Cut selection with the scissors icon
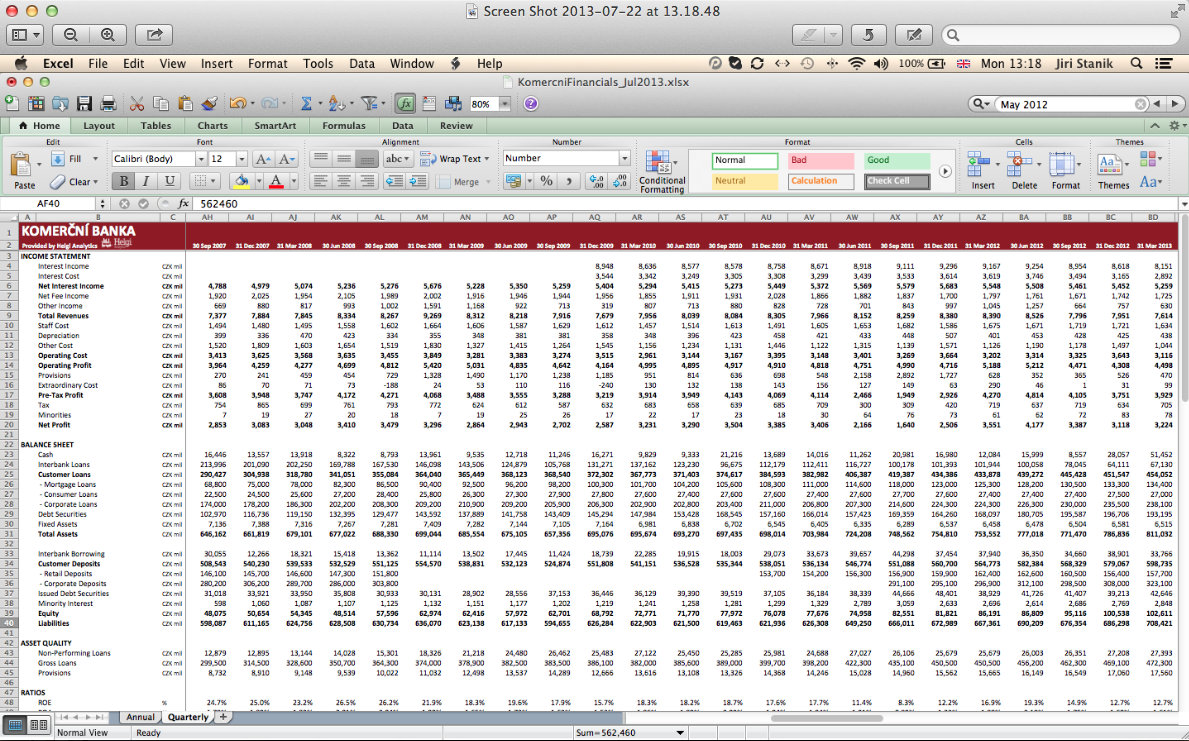Viewport: 1189px width, 741px height. [x=136, y=104]
